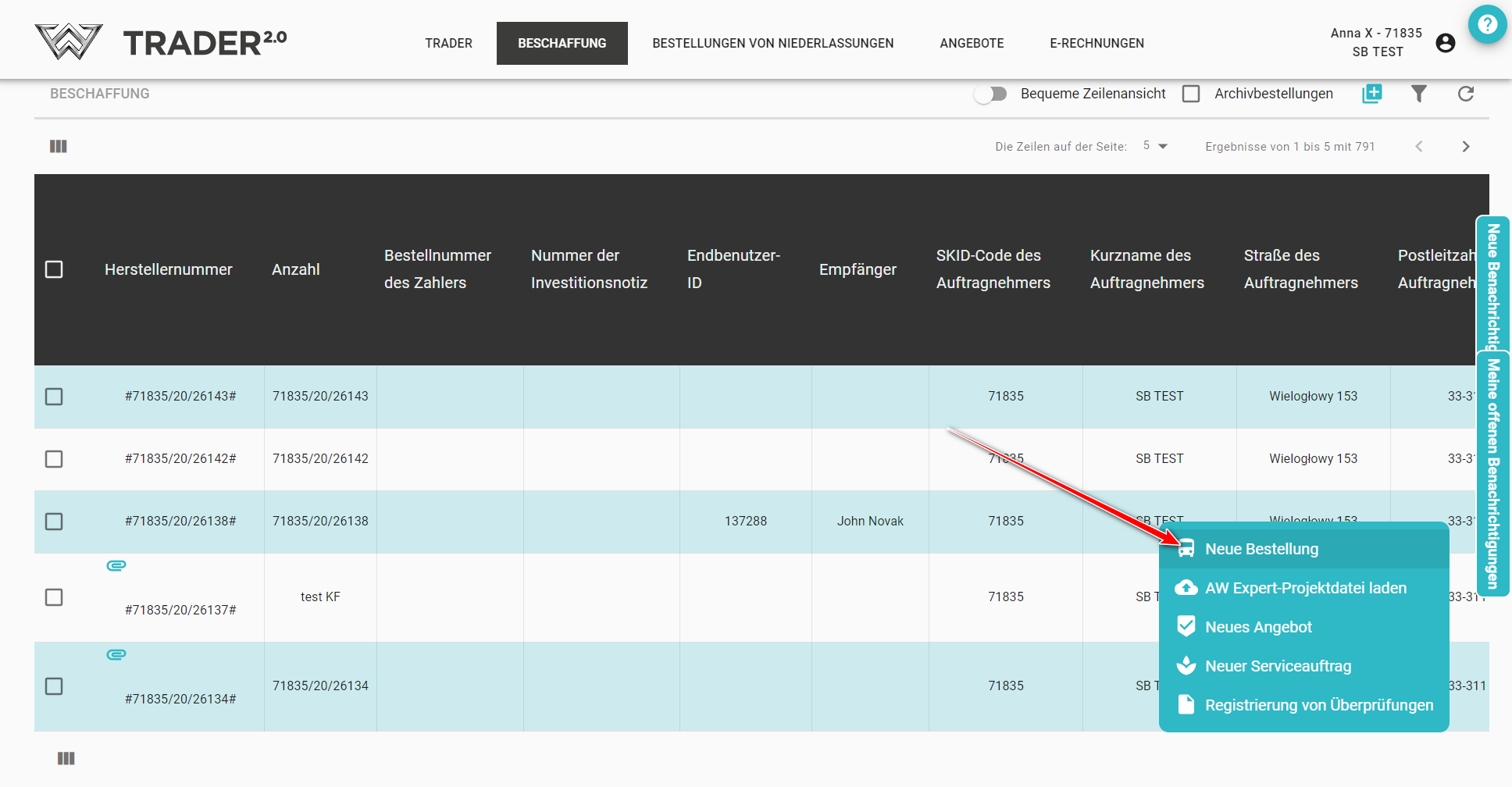1512x787 pixels.
Task: Select Neue Bestellung from the menu
Action: pos(1261,549)
